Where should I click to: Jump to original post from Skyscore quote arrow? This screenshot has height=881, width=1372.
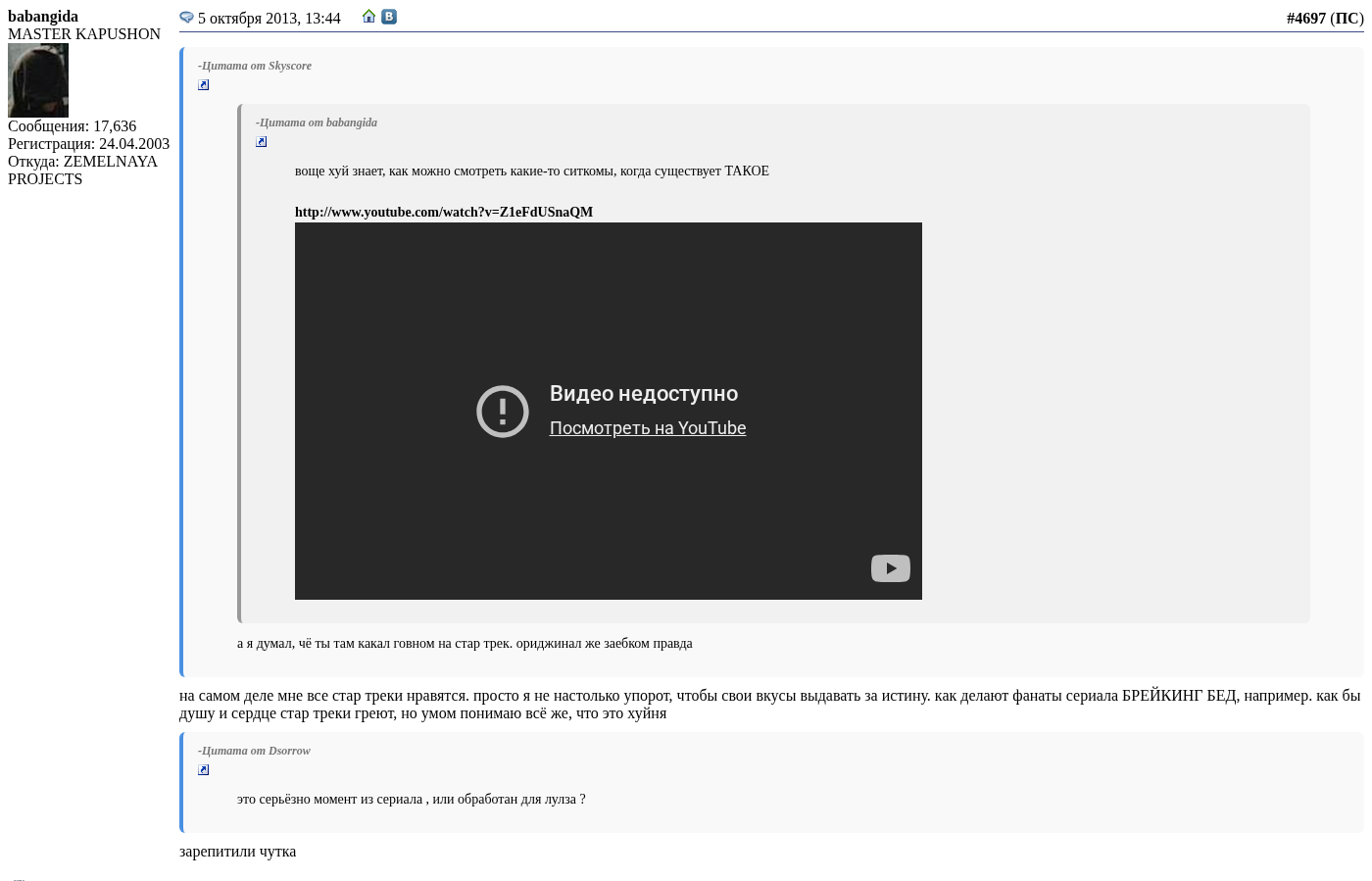(204, 85)
